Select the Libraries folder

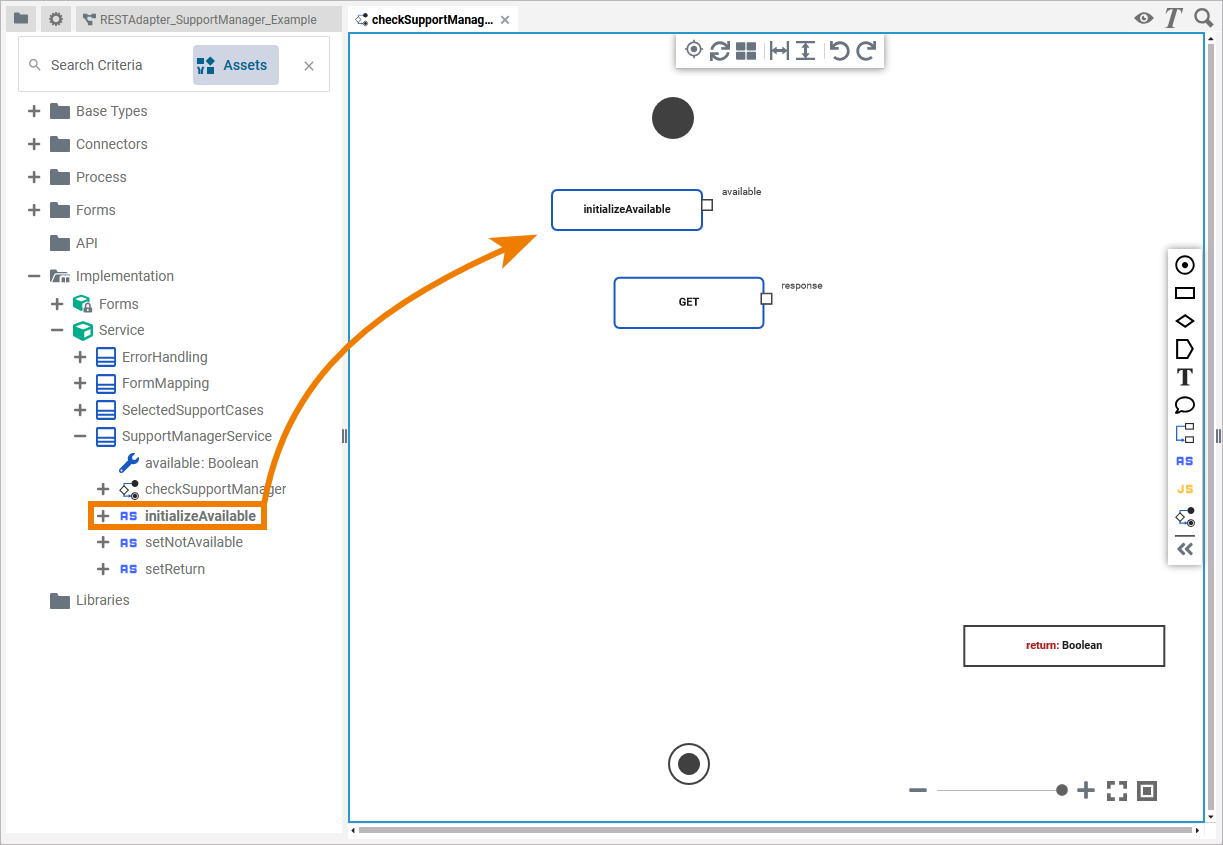90,600
